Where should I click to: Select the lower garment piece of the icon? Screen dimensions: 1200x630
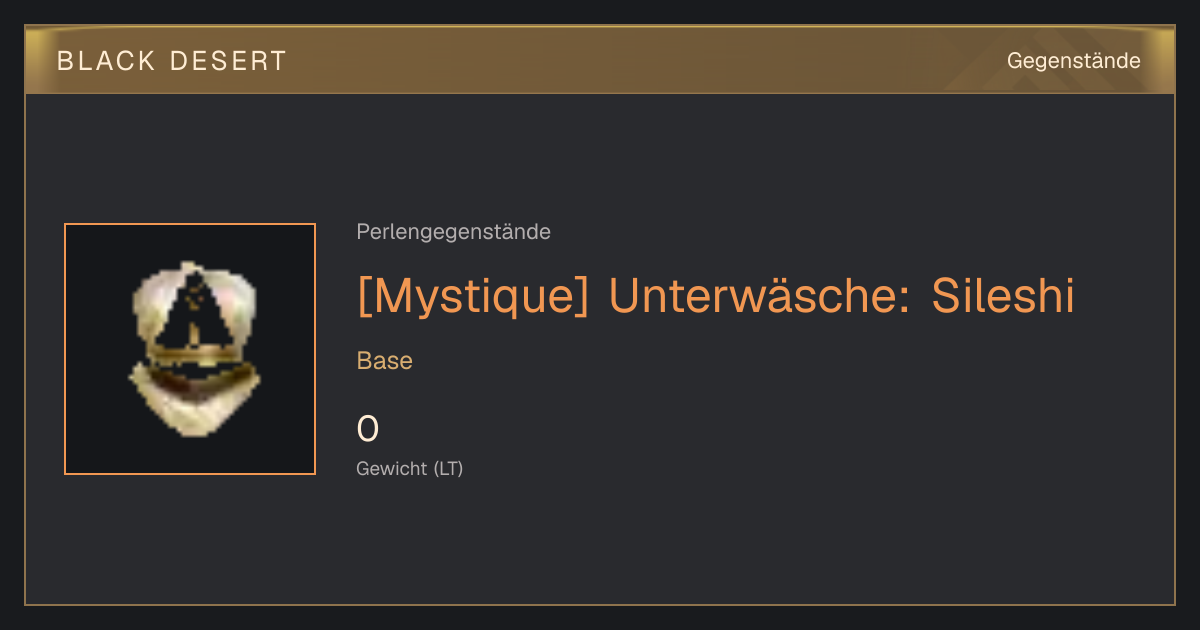194,400
